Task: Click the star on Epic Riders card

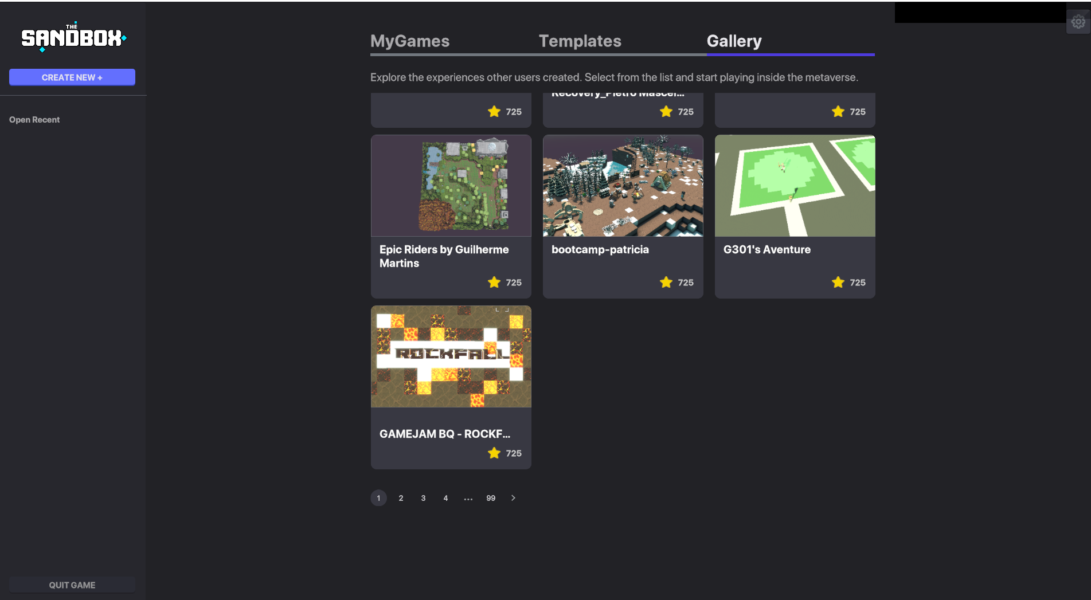Action: 494,282
